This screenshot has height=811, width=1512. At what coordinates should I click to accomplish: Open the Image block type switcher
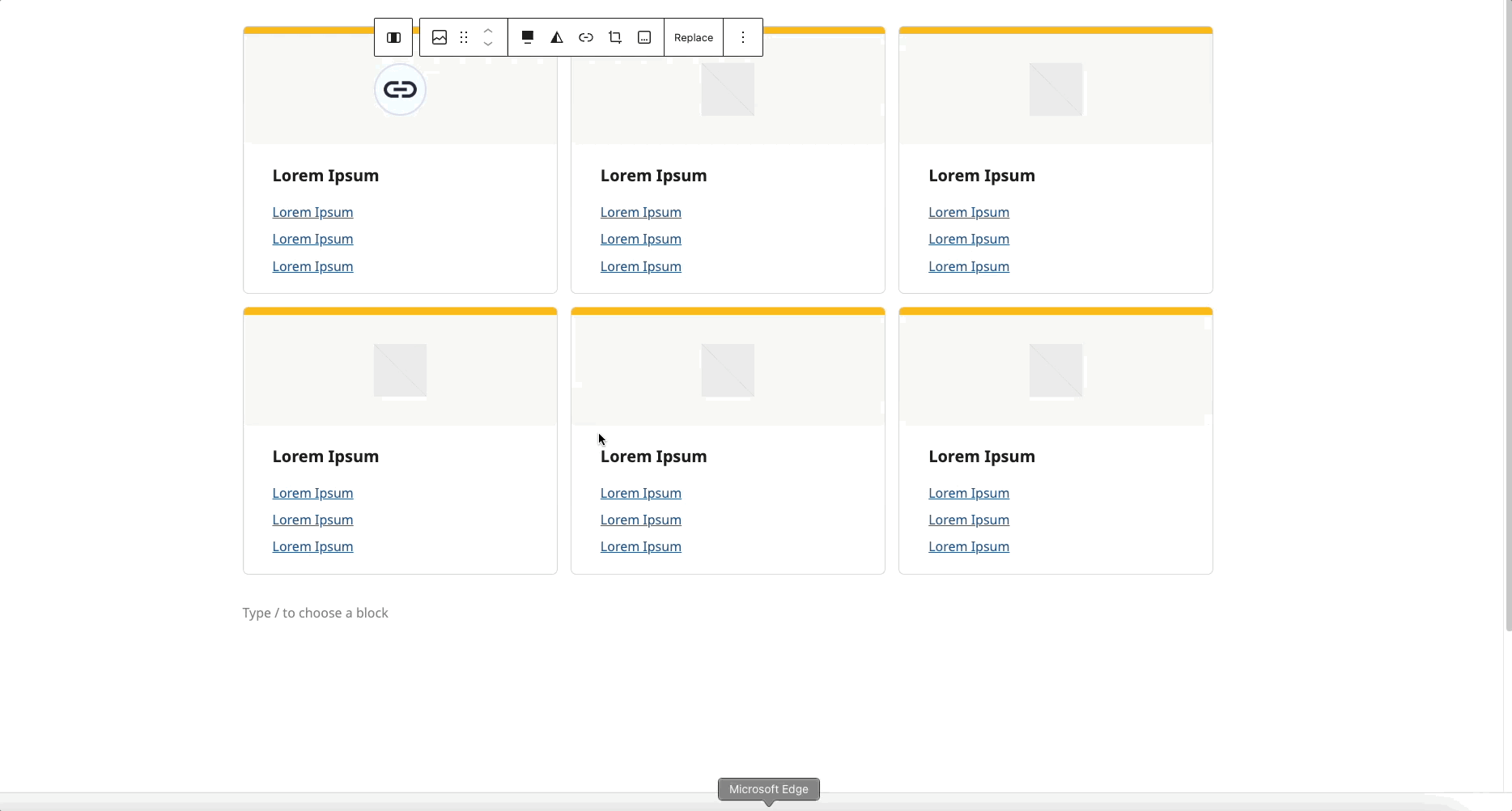pos(440,37)
